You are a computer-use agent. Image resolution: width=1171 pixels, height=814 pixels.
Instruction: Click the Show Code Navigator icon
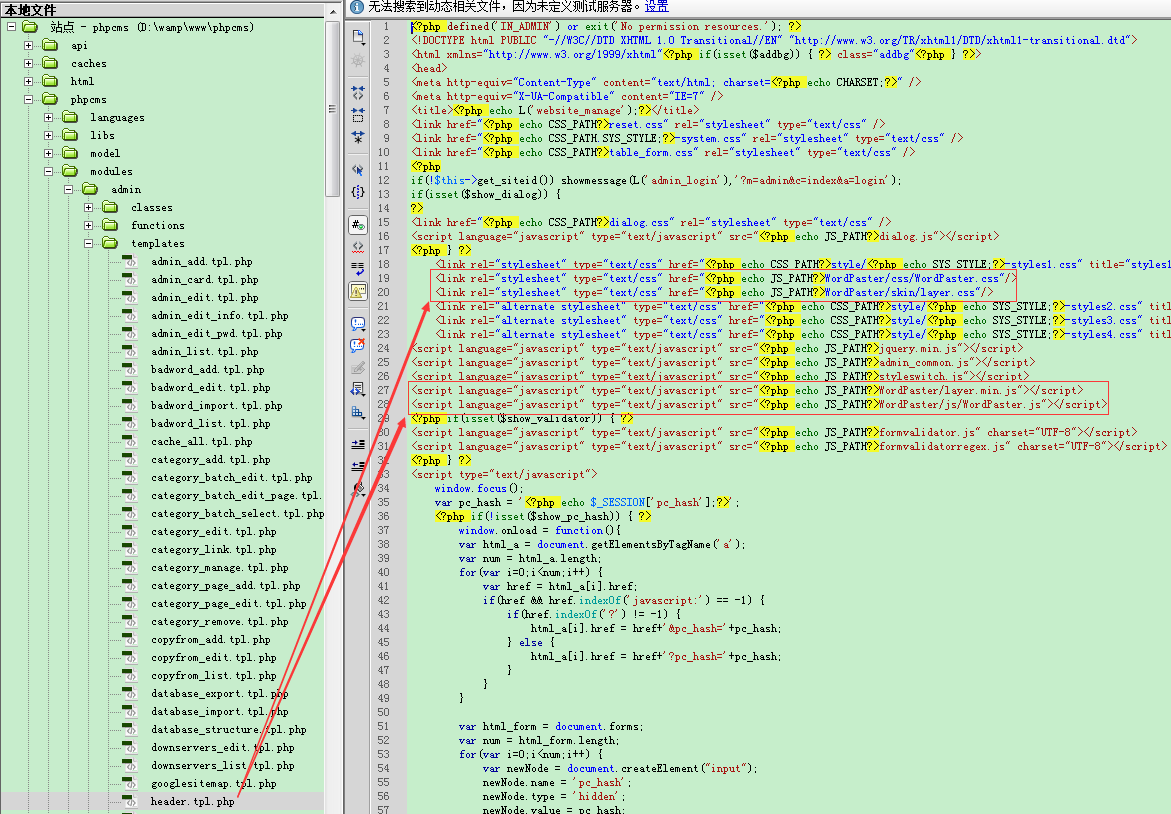coord(358,60)
